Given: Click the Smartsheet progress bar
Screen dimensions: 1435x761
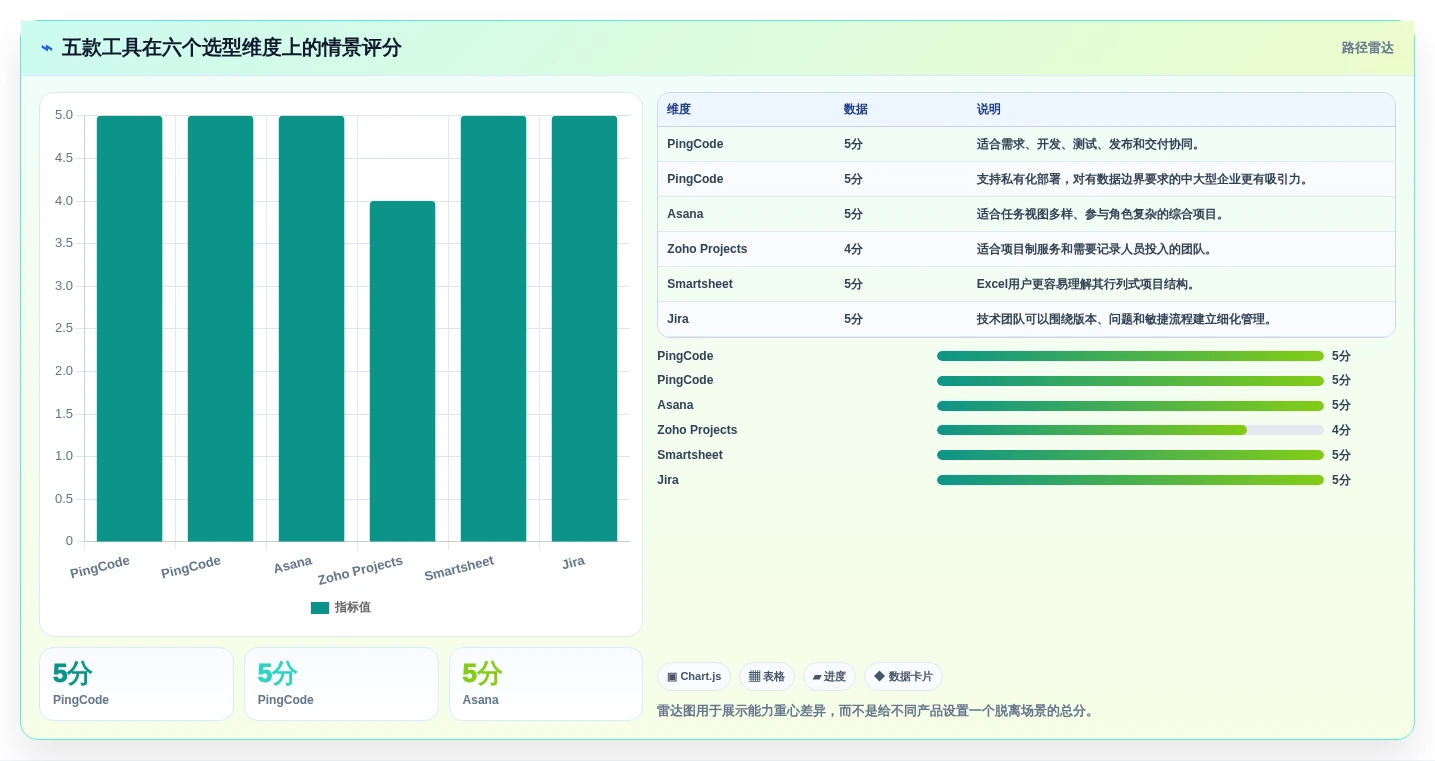Looking at the screenshot, I should pyautogui.click(x=1130, y=455).
